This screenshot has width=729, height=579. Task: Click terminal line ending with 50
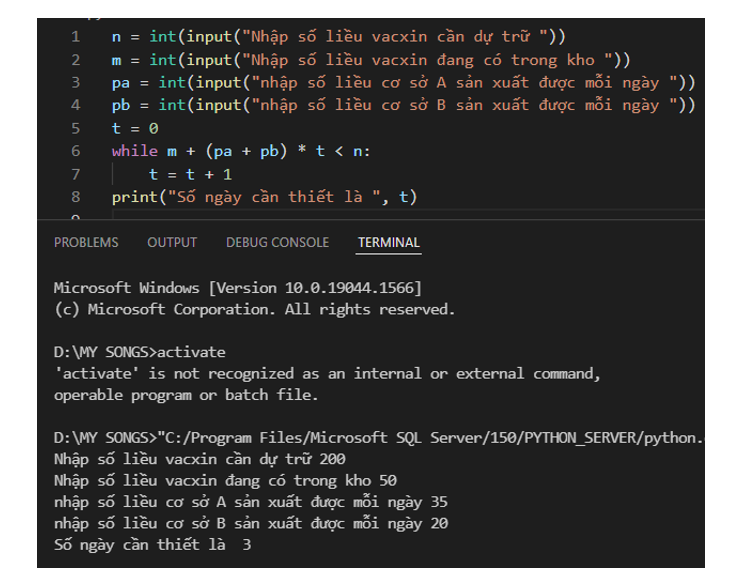click(x=225, y=480)
